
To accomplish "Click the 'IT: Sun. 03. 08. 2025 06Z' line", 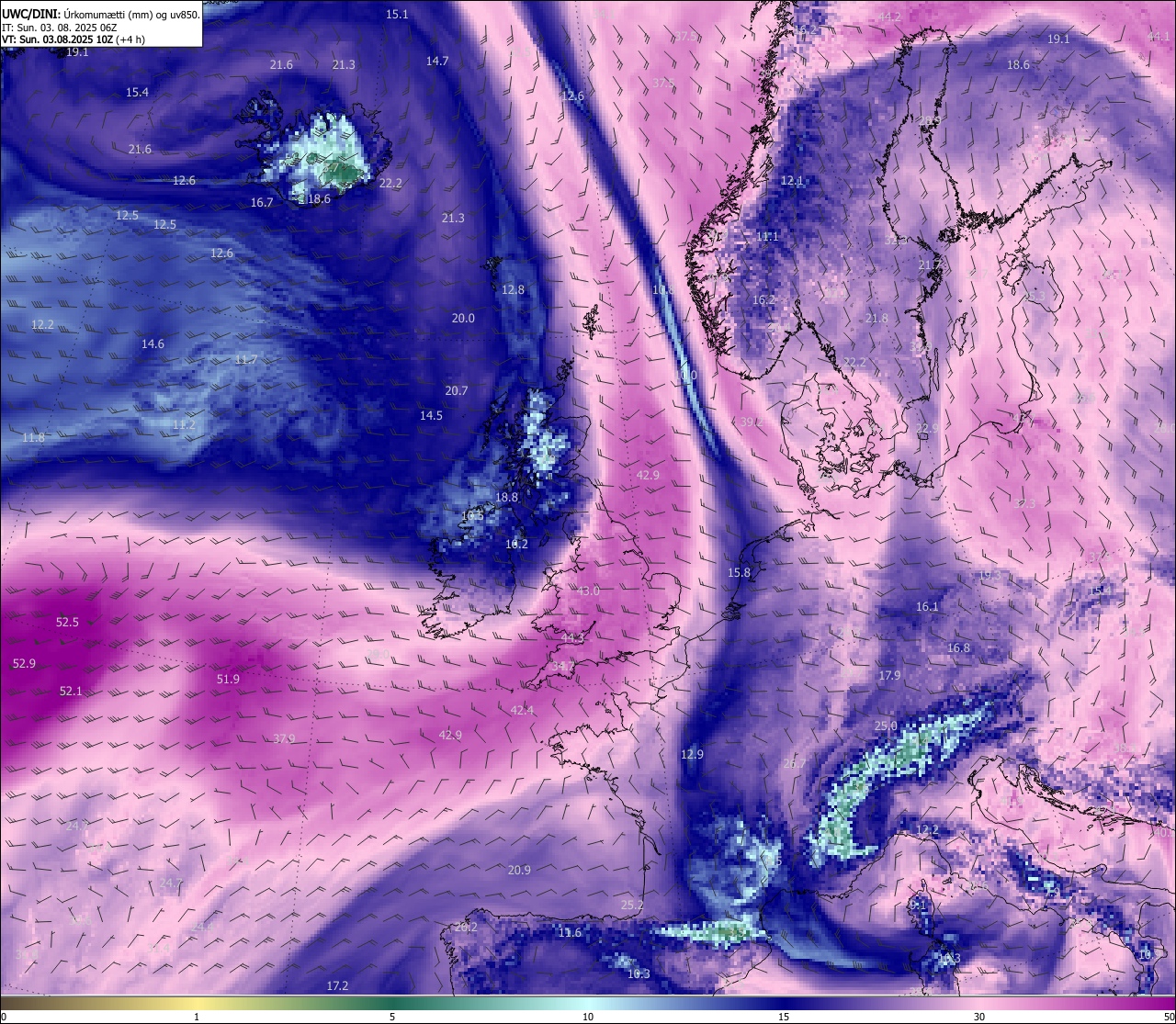I will [x=60, y=28].
